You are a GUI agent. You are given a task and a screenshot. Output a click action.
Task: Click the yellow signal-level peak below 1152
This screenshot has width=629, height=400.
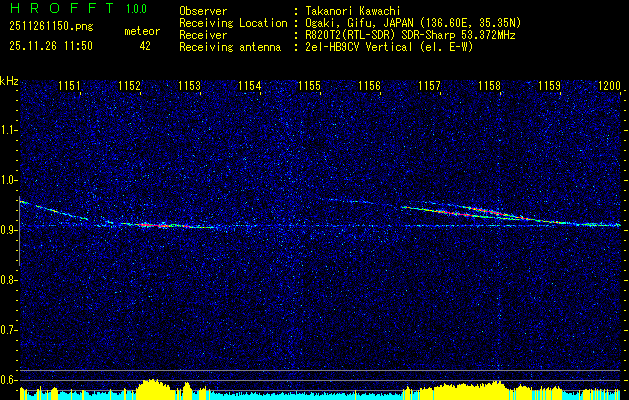(154, 389)
